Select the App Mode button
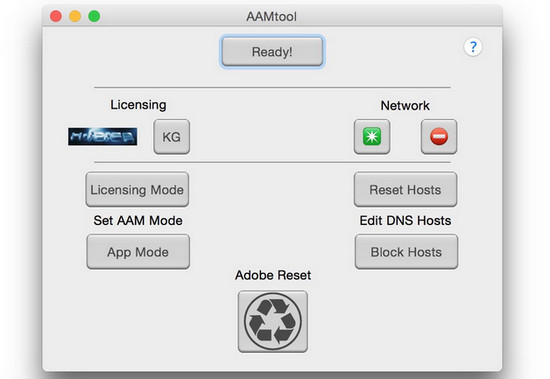 click(x=138, y=252)
